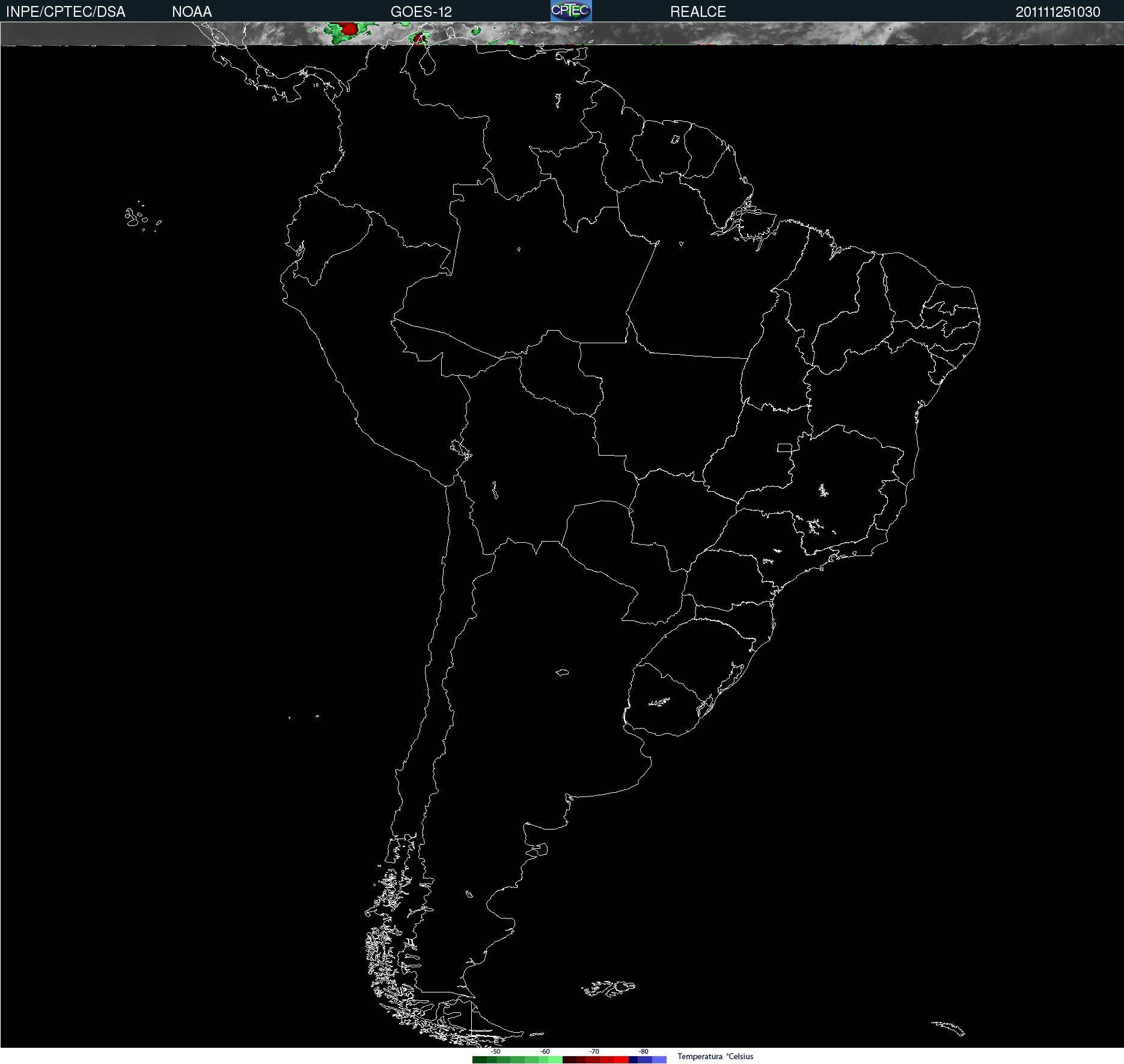Click the -60 value on the temperature scale
1124x1064 pixels.
545,1051
